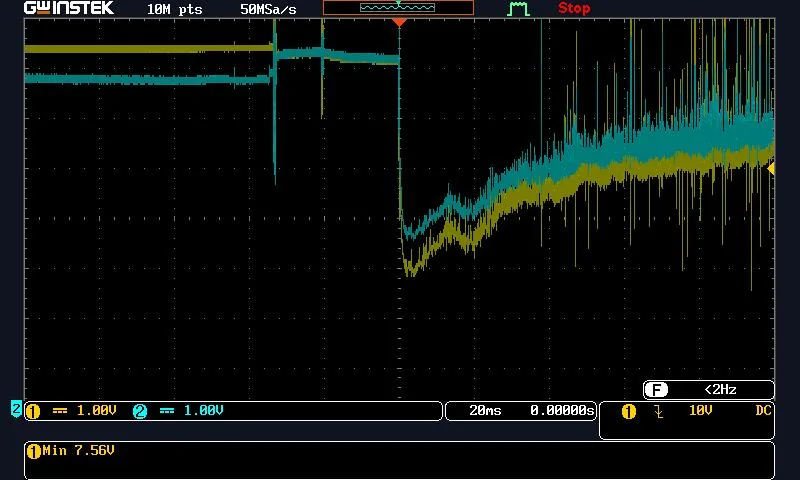Click the falling edge trigger slope icon
The image size is (800, 480).
(x=659, y=412)
